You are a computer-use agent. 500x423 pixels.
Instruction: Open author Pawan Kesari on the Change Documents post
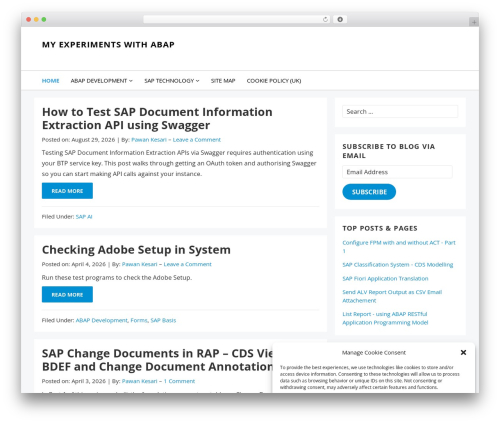point(139,381)
